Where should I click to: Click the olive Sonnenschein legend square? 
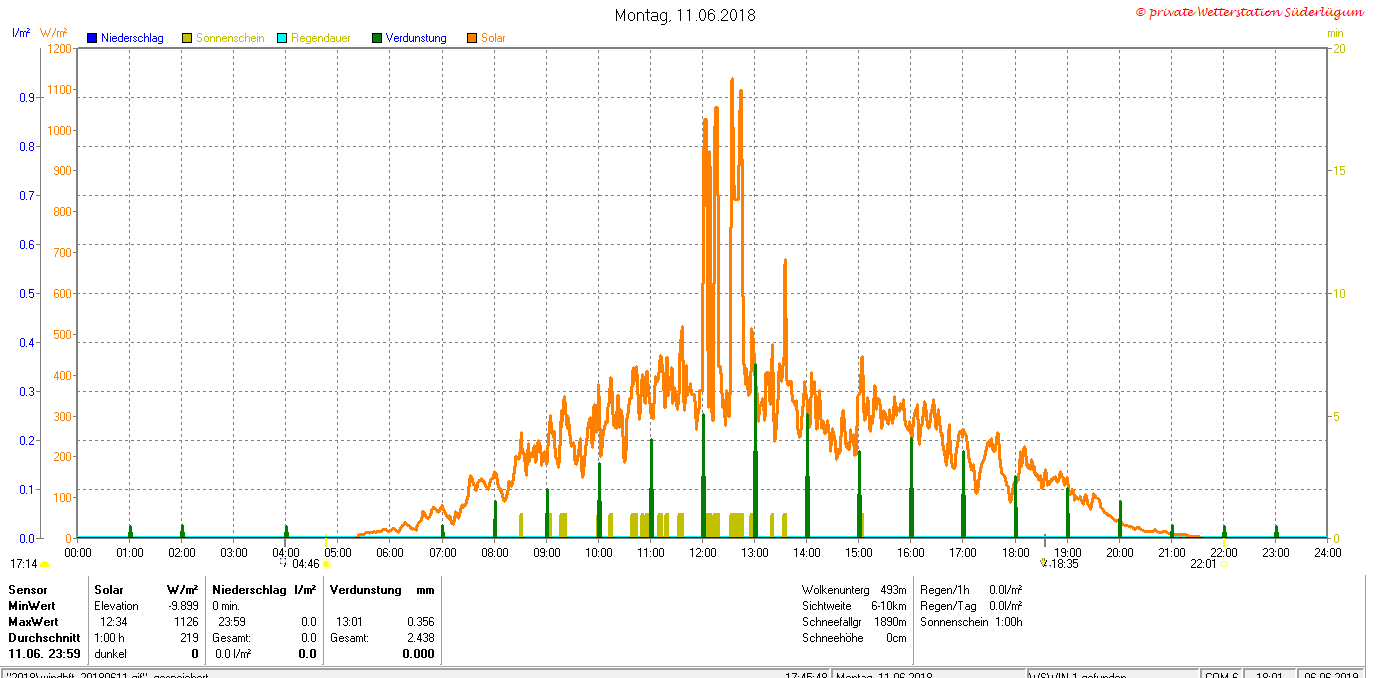coord(187,38)
